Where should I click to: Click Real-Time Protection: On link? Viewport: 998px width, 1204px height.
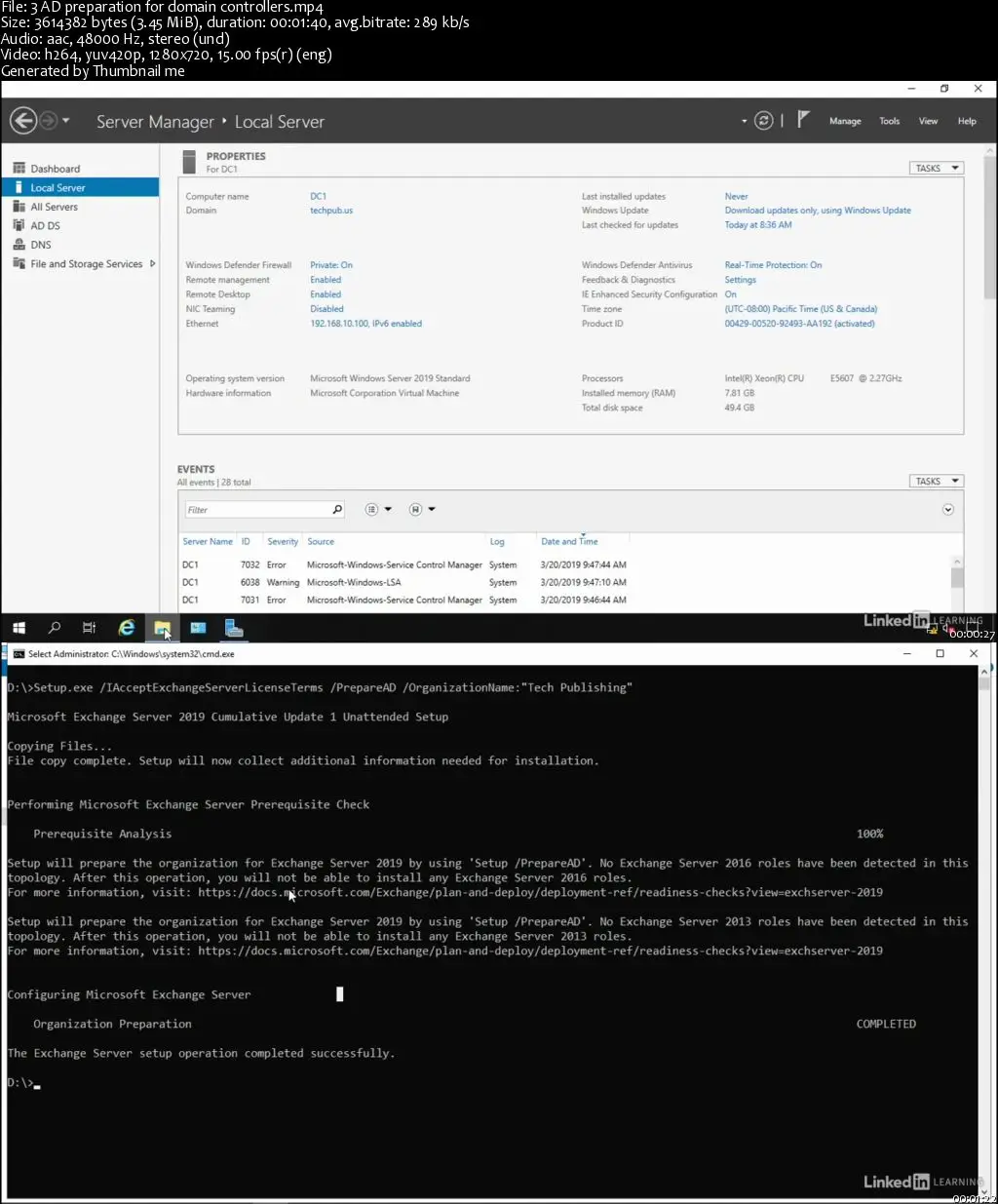[x=773, y=265]
